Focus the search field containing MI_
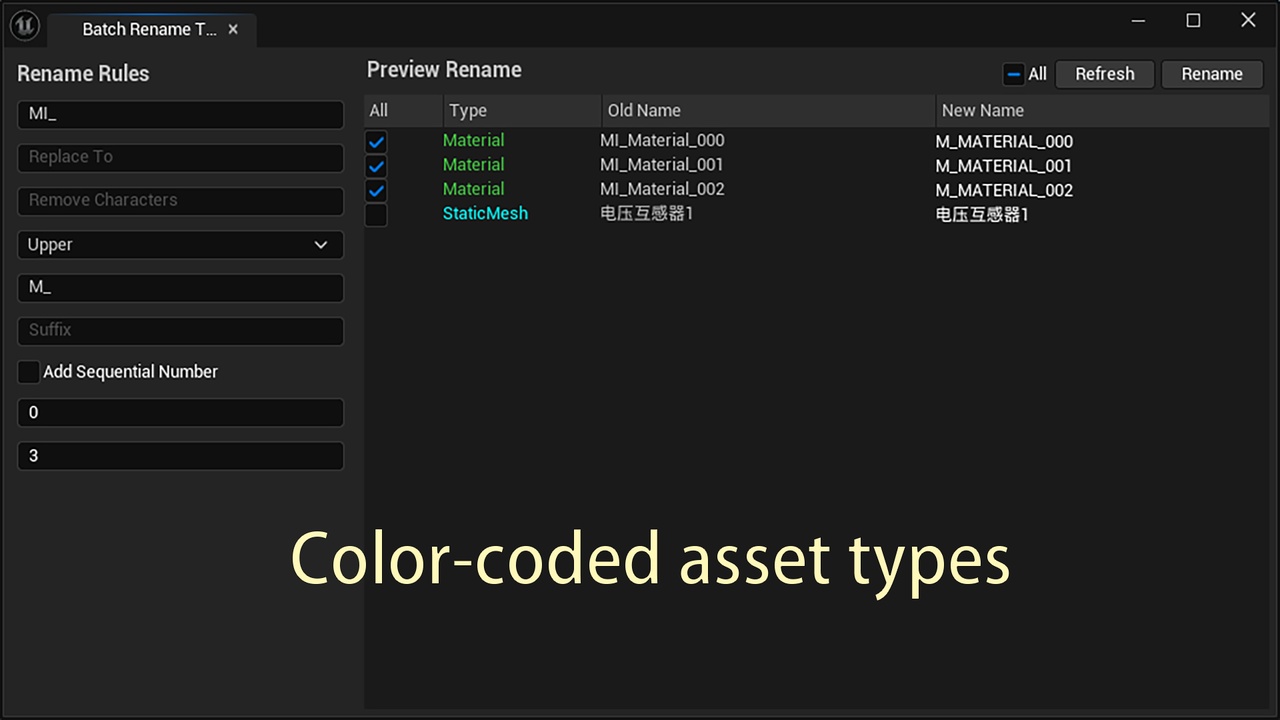Image resolution: width=1280 pixels, height=720 pixels. coord(180,114)
